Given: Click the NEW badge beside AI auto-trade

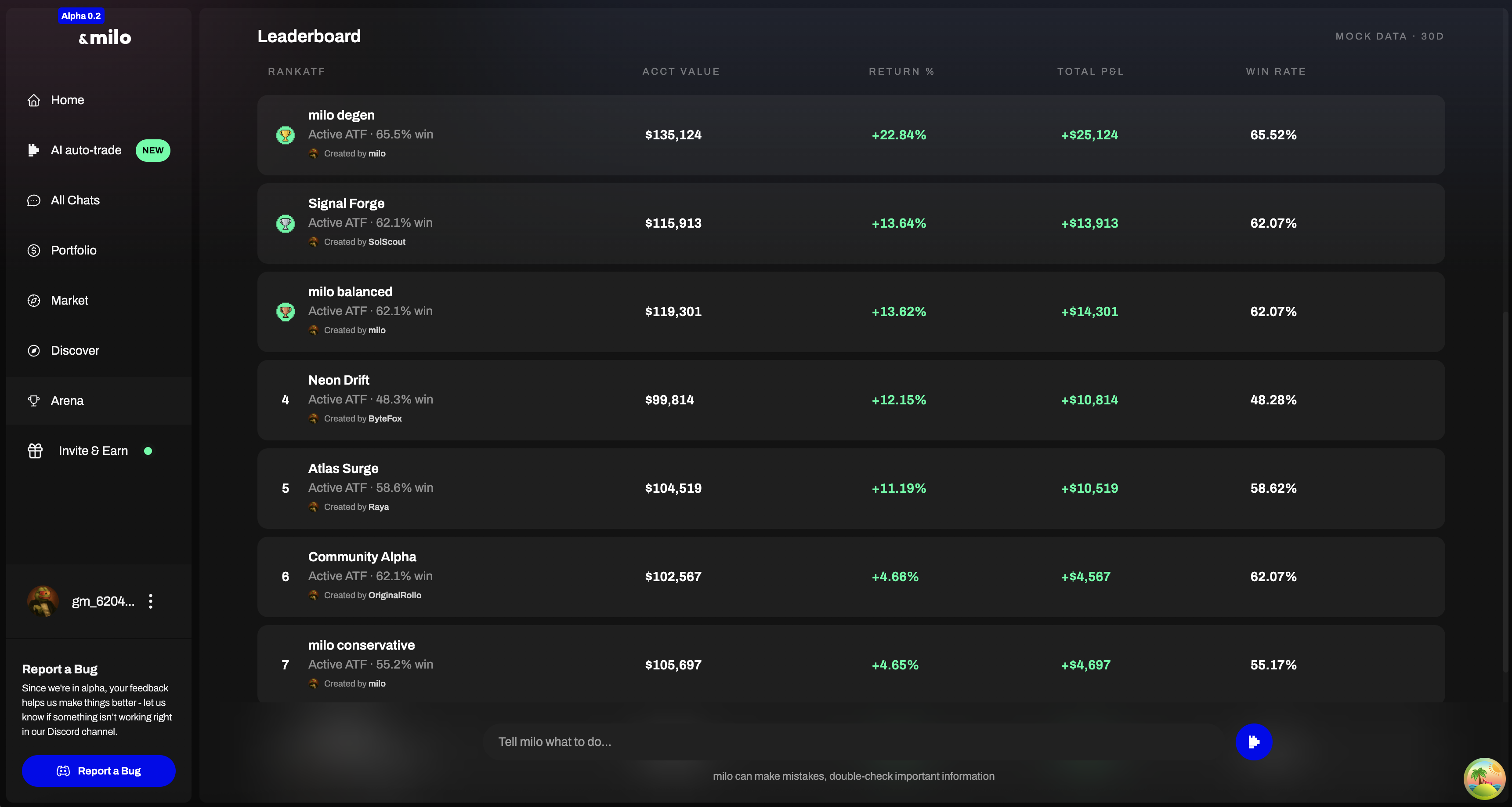Looking at the screenshot, I should coord(152,150).
